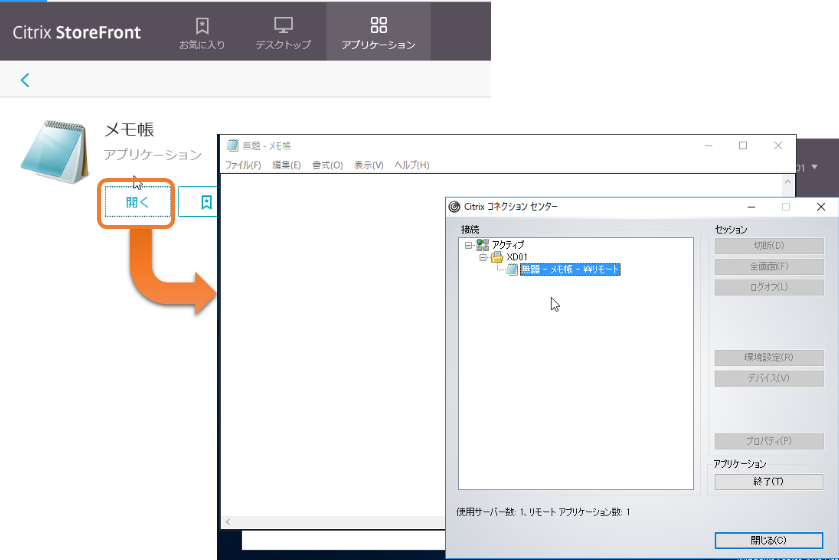Click the Notepad title bar icon
839x560 pixels.
[232, 145]
